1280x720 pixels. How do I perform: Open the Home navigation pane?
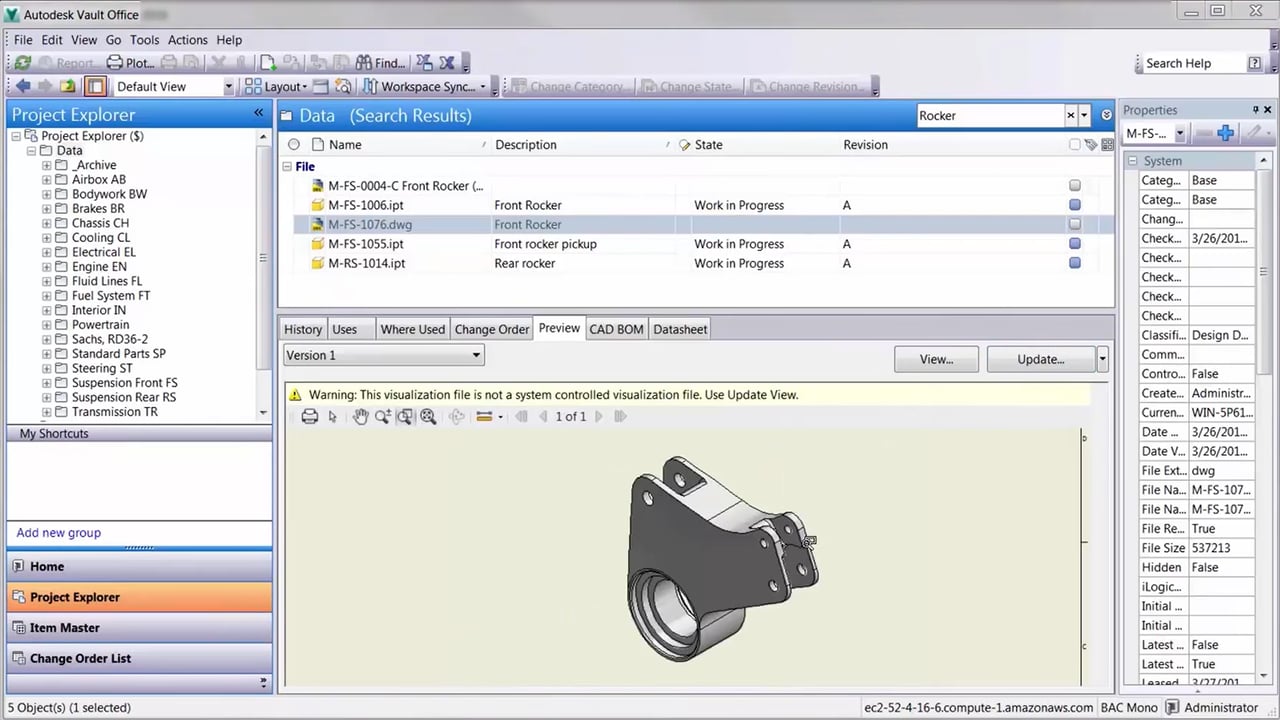pyautogui.click(x=139, y=566)
